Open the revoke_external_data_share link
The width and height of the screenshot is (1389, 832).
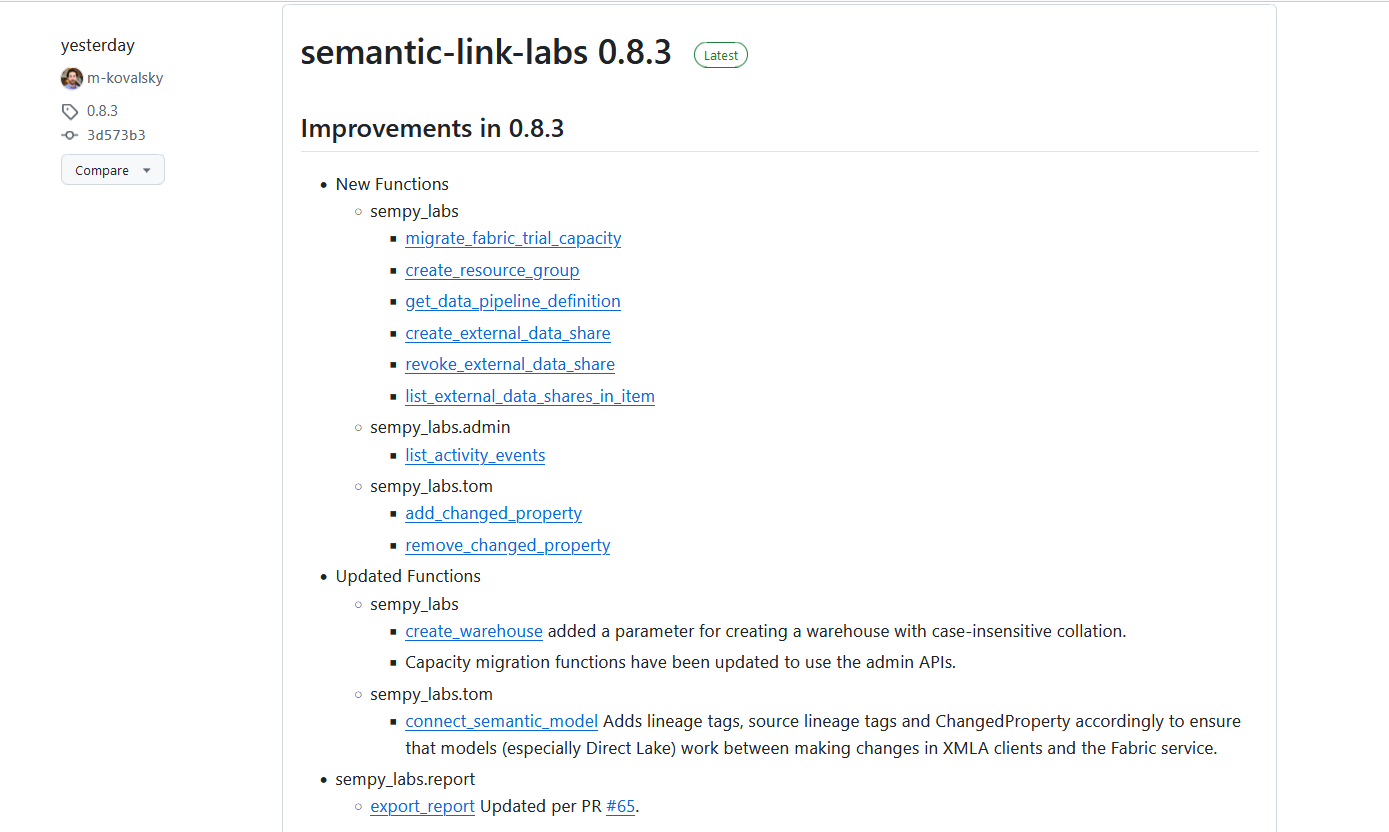510,364
